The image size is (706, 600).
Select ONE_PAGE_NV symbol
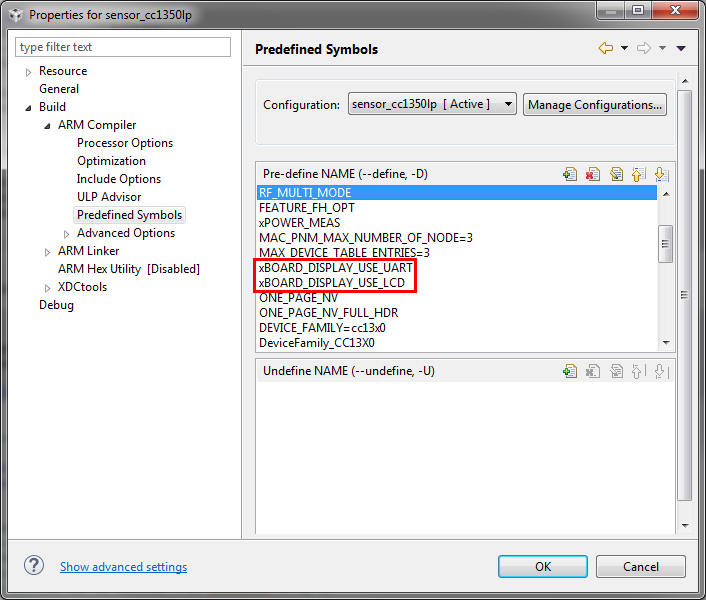click(457, 298)
